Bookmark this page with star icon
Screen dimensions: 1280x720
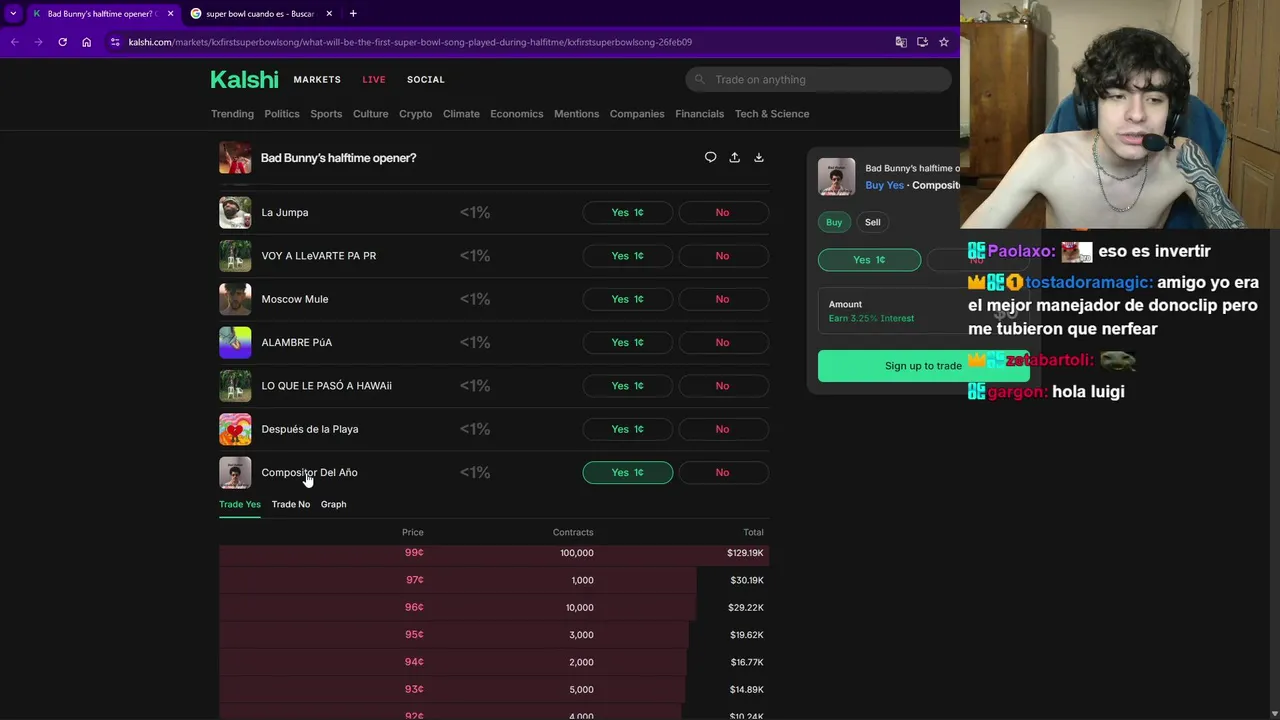pyautogui.click(x=943, y=42)
